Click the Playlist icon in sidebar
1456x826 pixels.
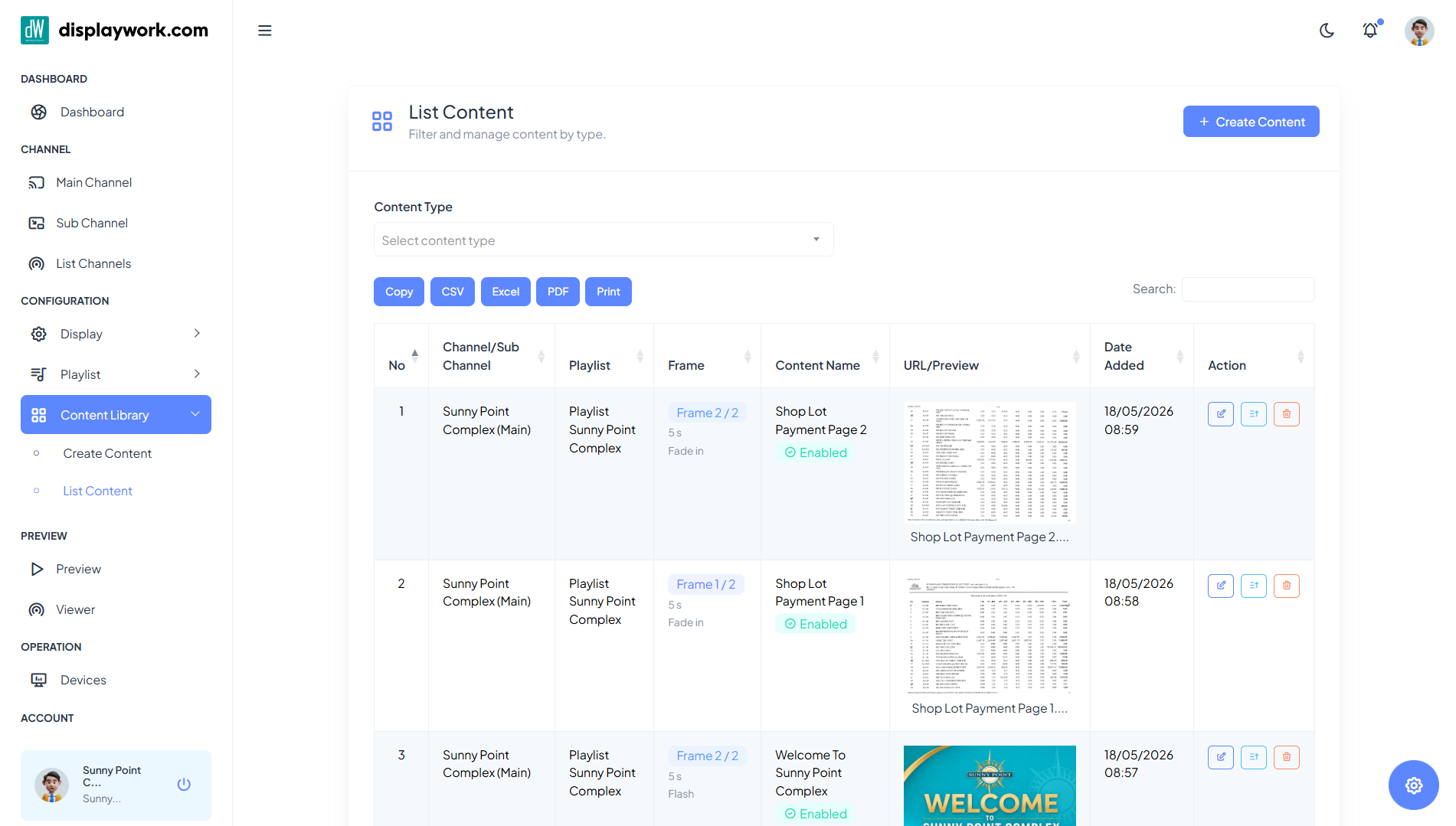point(39,374)
